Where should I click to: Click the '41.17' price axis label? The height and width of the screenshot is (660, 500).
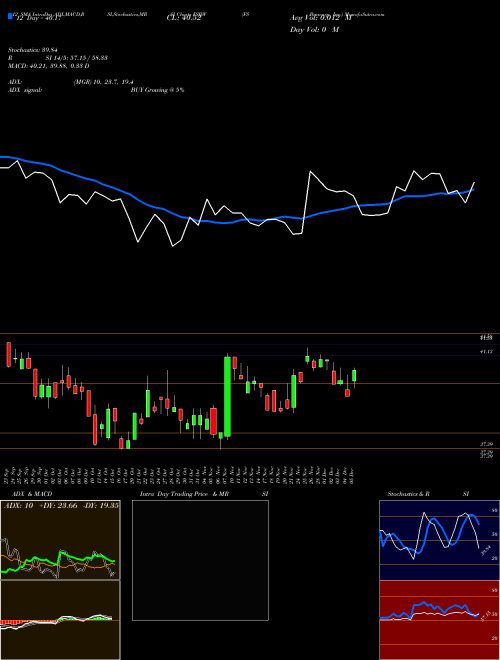(486, 351)
